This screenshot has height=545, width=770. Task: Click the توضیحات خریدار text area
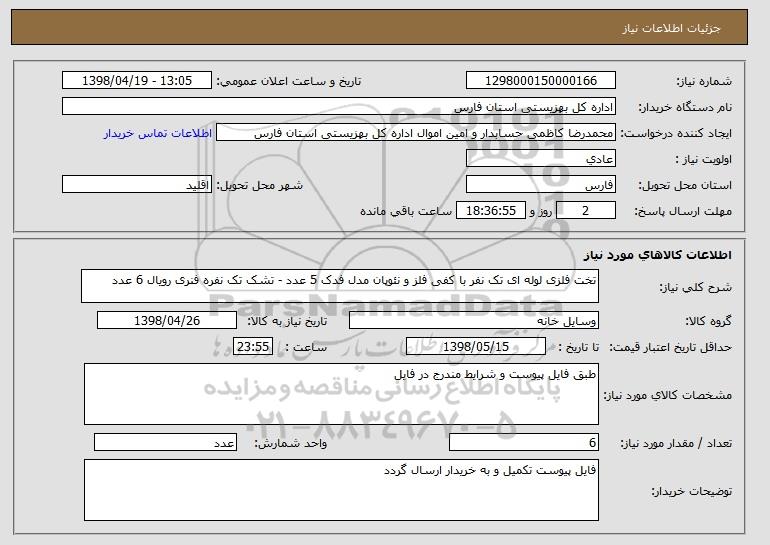tap(341, 490)
